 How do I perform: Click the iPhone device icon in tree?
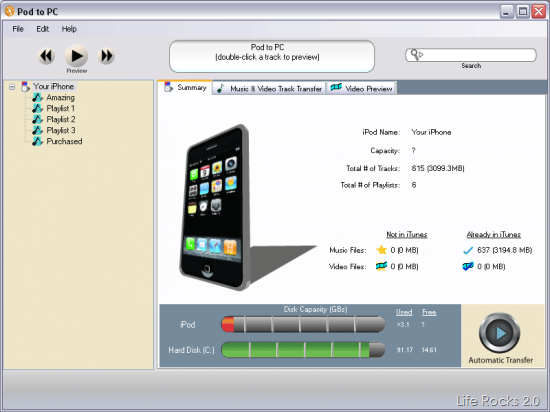(25, 86)
